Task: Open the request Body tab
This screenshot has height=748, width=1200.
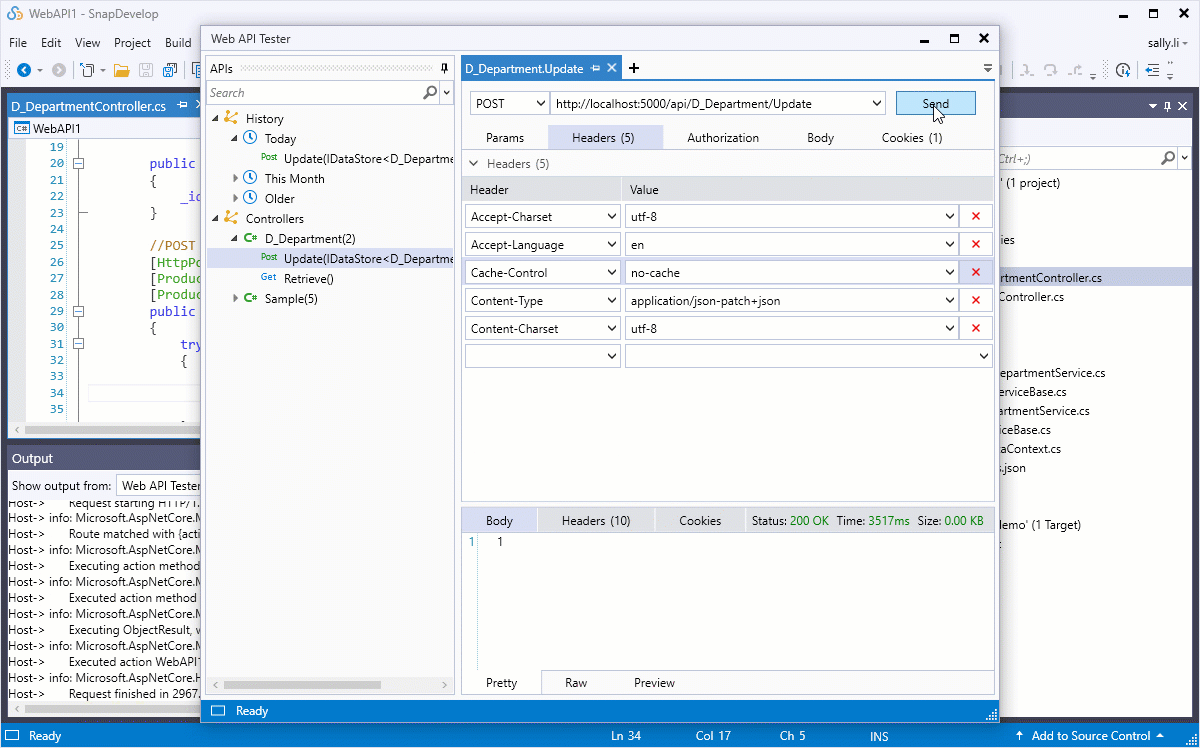Action: point(820,138)
